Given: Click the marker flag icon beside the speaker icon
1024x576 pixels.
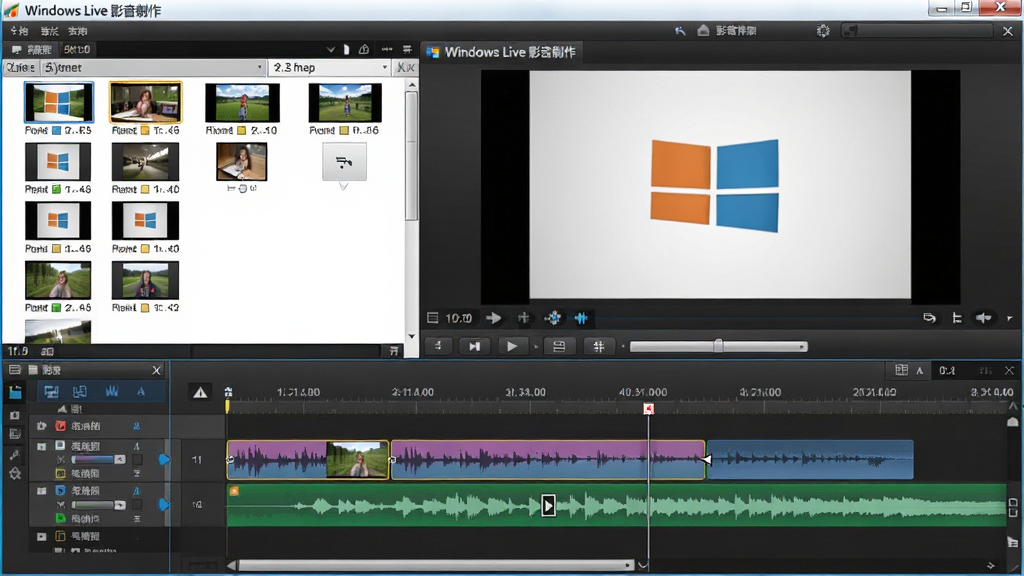Looking at the screenshot, I should (x=957, y=318).
